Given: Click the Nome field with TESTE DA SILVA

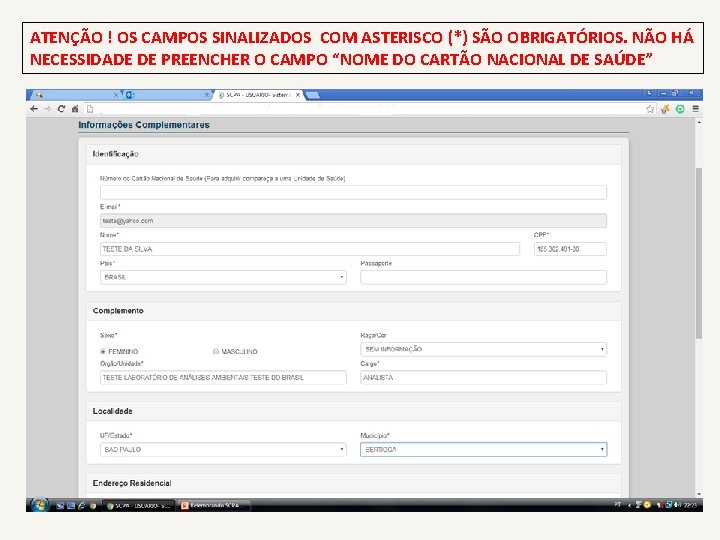Looking at the screenshot, I should pos(310,249).
